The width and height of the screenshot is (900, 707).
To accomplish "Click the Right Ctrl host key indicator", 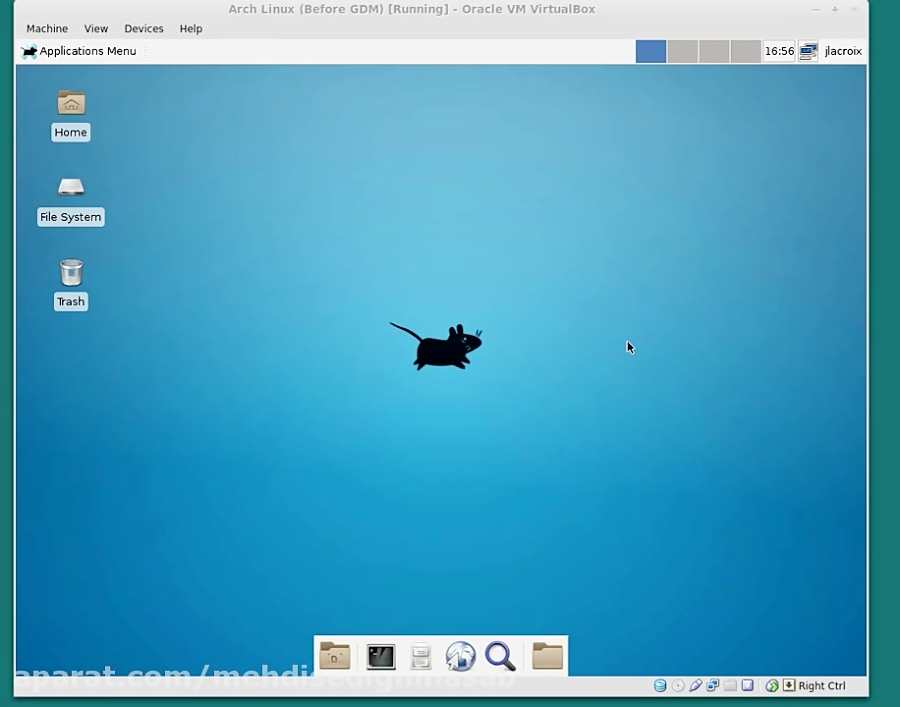I will coord(820,685).
